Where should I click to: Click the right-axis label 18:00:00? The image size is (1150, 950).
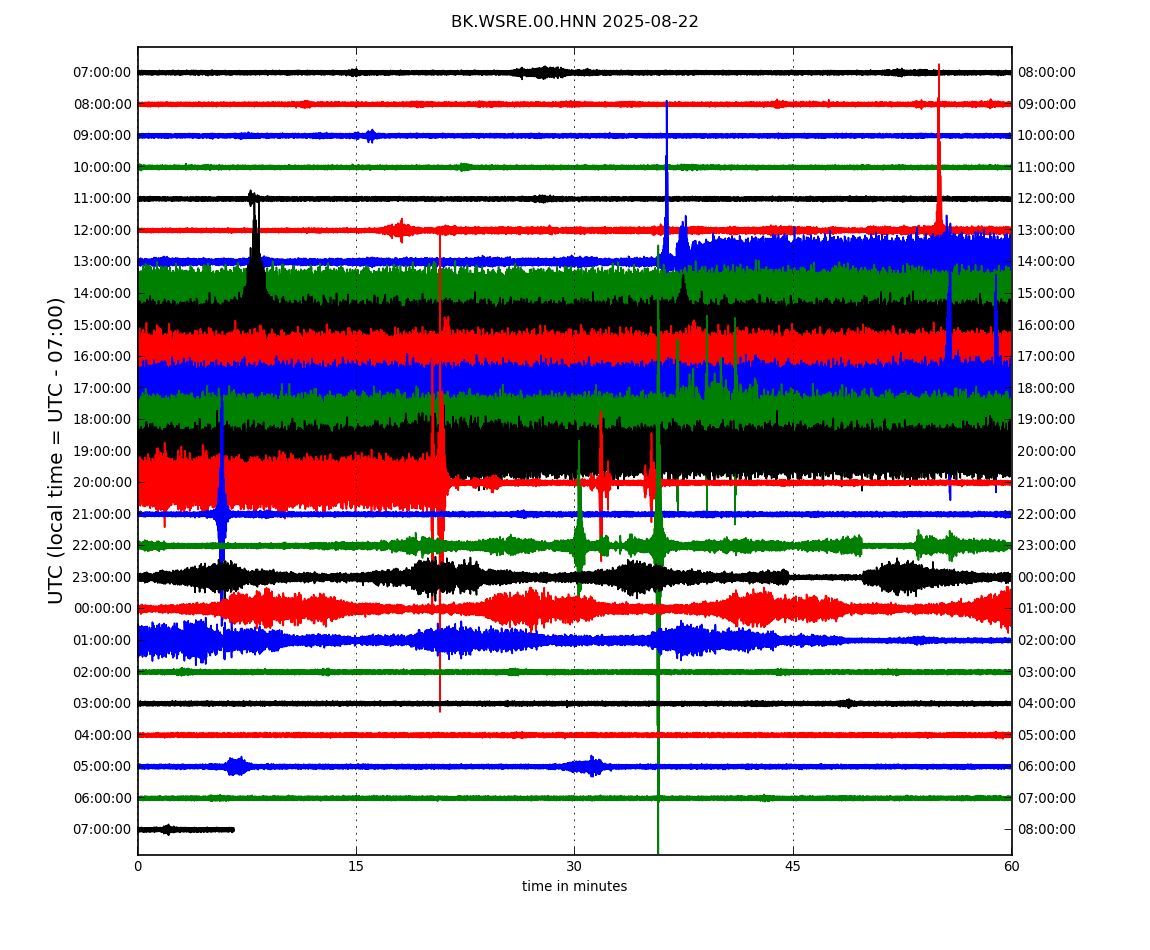click(x=1047, y=388)
